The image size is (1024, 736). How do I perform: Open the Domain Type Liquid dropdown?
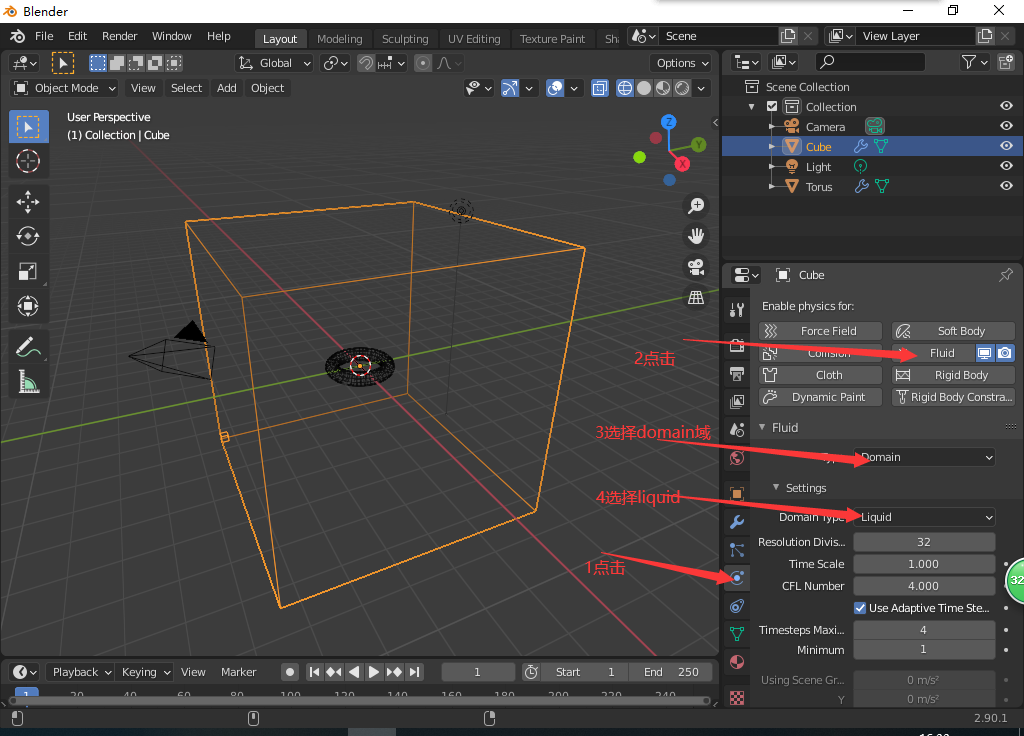[x=922, y=517]
